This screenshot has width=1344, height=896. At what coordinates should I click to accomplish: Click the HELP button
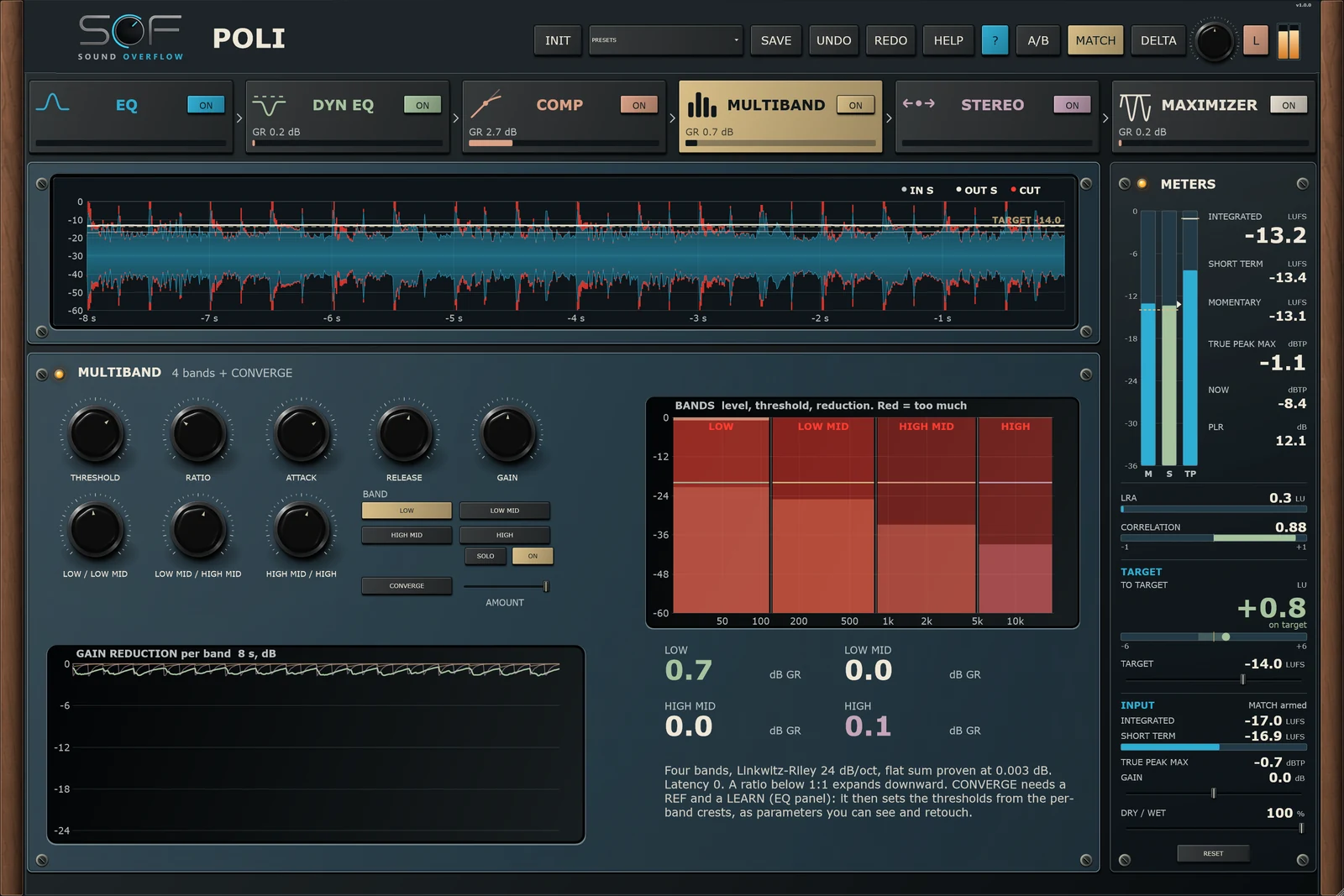click(948, 40)
